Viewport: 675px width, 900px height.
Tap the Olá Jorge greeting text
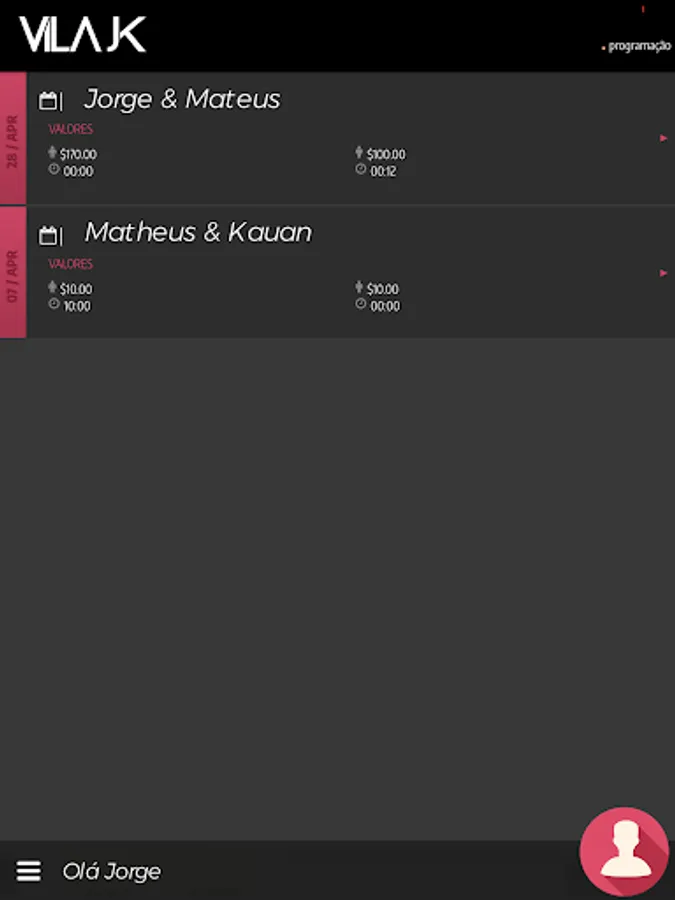coord(111,871)
